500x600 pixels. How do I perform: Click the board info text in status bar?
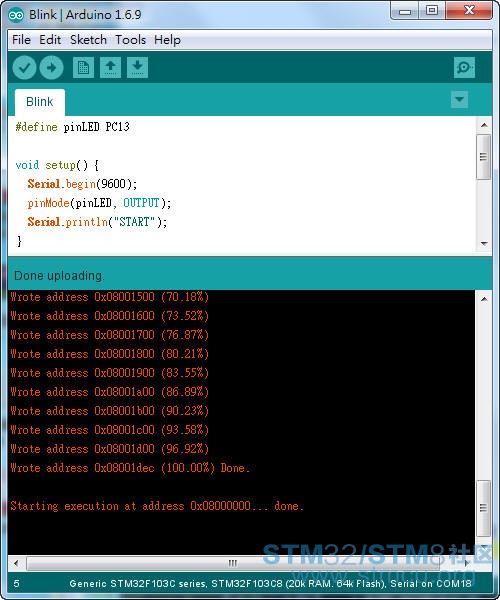(270, 584)
